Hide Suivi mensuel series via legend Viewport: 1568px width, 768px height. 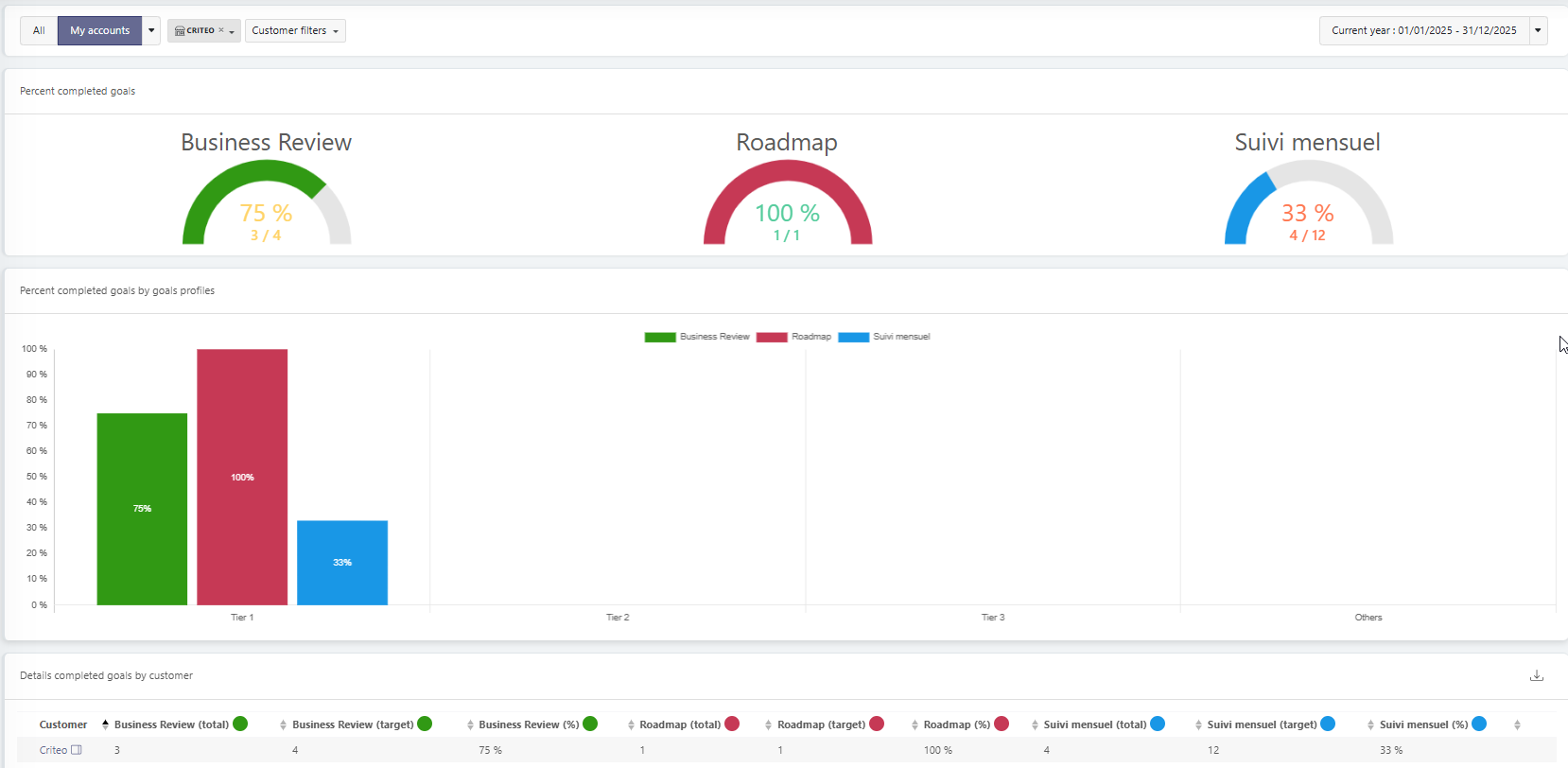884,337
